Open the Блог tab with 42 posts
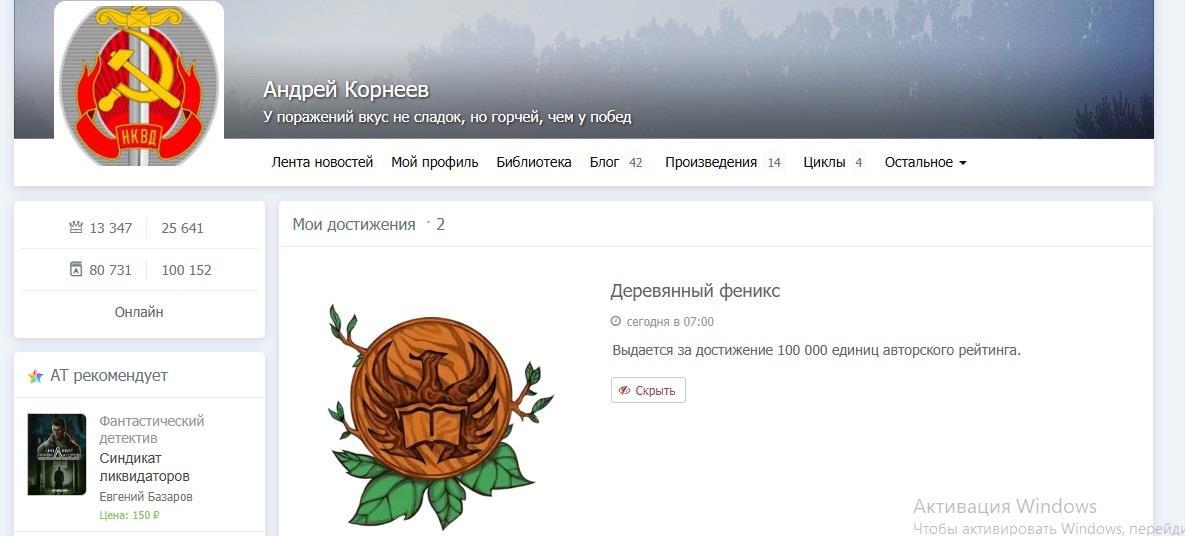Image resolution: width=1185 pixels, height=536 pixels. 616,162
